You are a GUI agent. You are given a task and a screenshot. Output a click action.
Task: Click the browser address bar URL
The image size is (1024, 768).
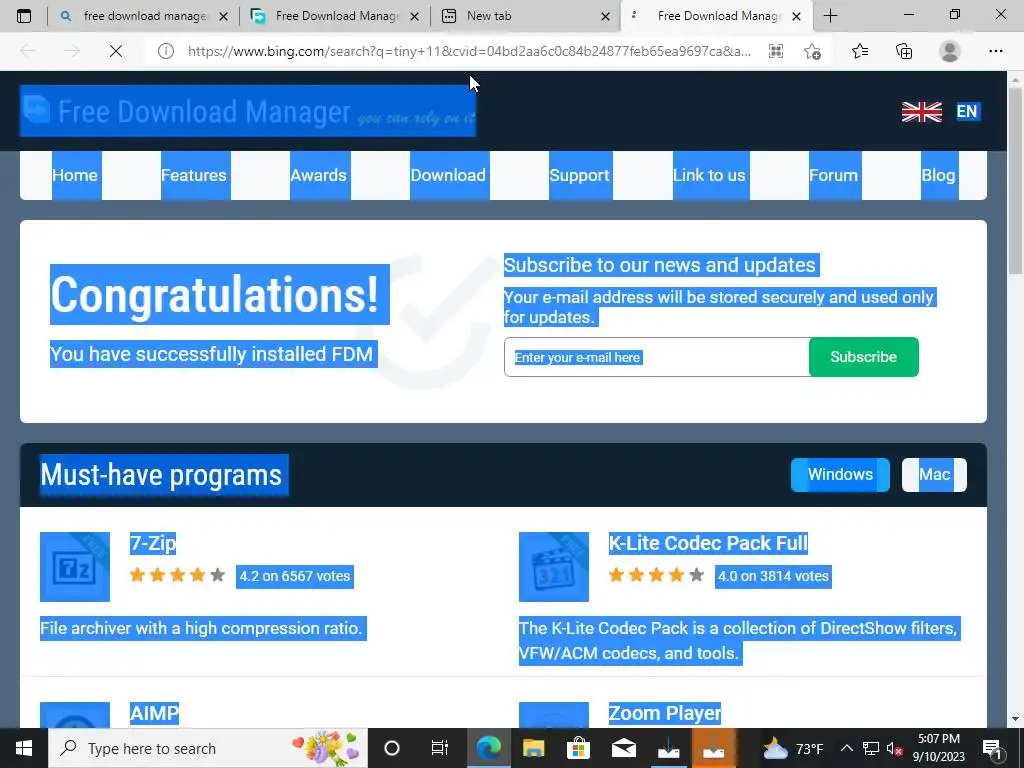tap(469, 51)
